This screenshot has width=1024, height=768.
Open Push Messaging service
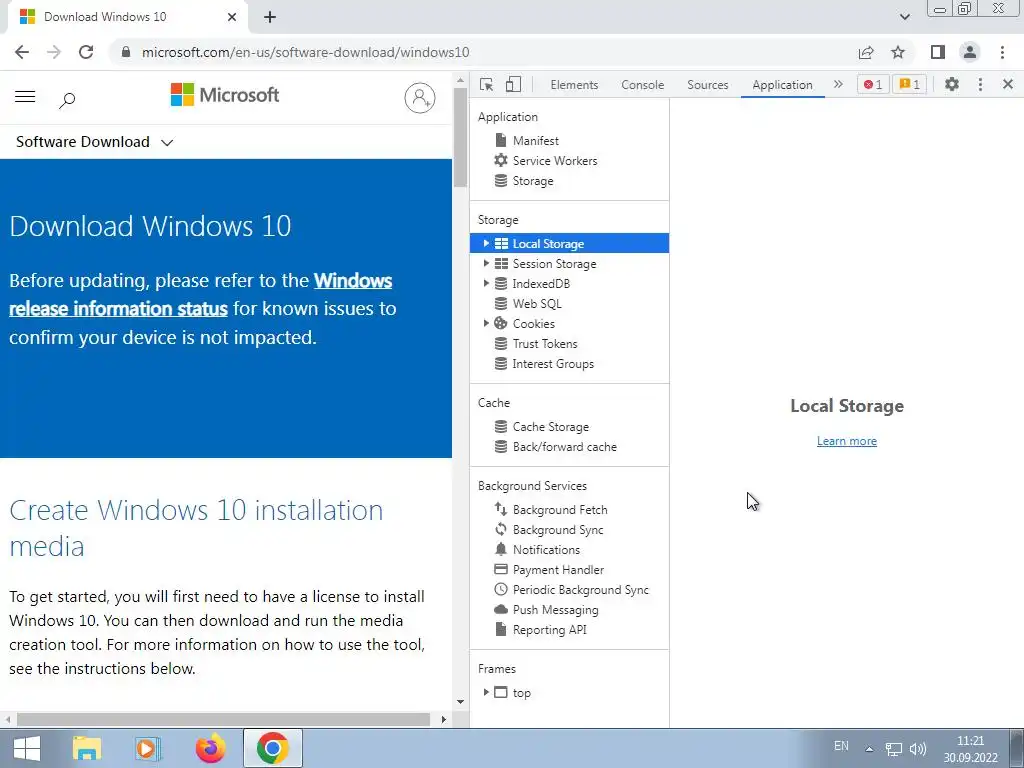click(555, 610)
